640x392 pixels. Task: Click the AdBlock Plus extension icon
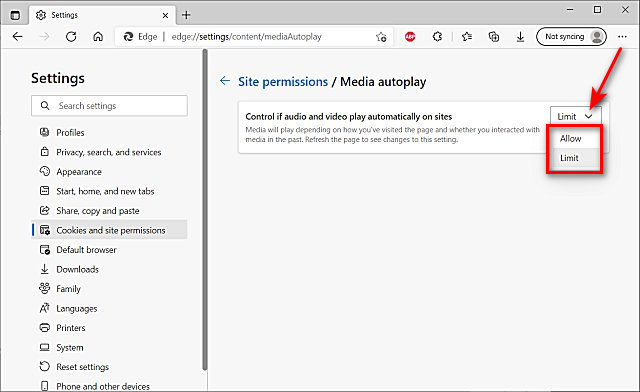click(x=410, y=37)
